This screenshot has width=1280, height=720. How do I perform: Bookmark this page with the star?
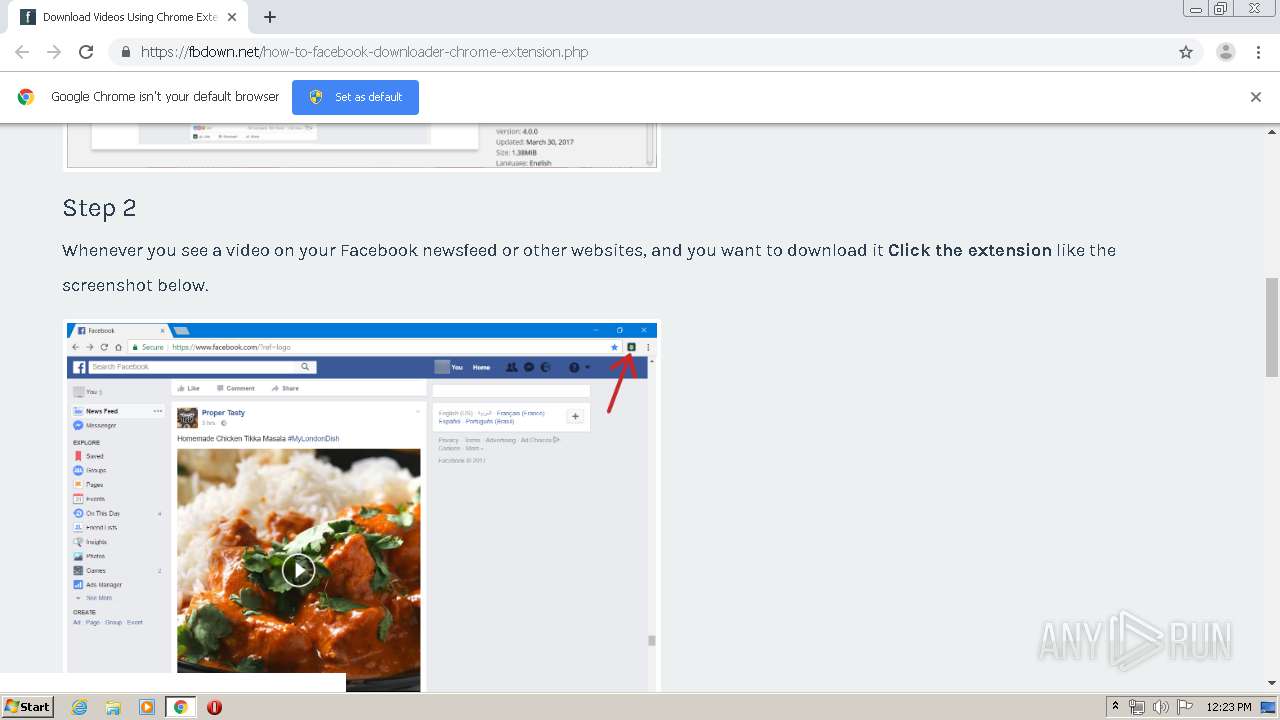pyautogui.click(x=1186, y=52)
